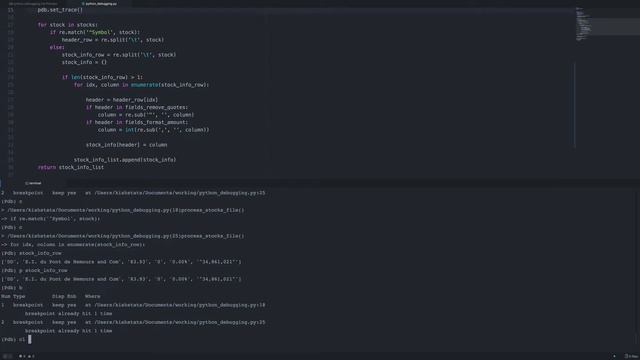Open the python_debugging.py editor tab
This screenshot has height=360, width=640.
point(99,4)
